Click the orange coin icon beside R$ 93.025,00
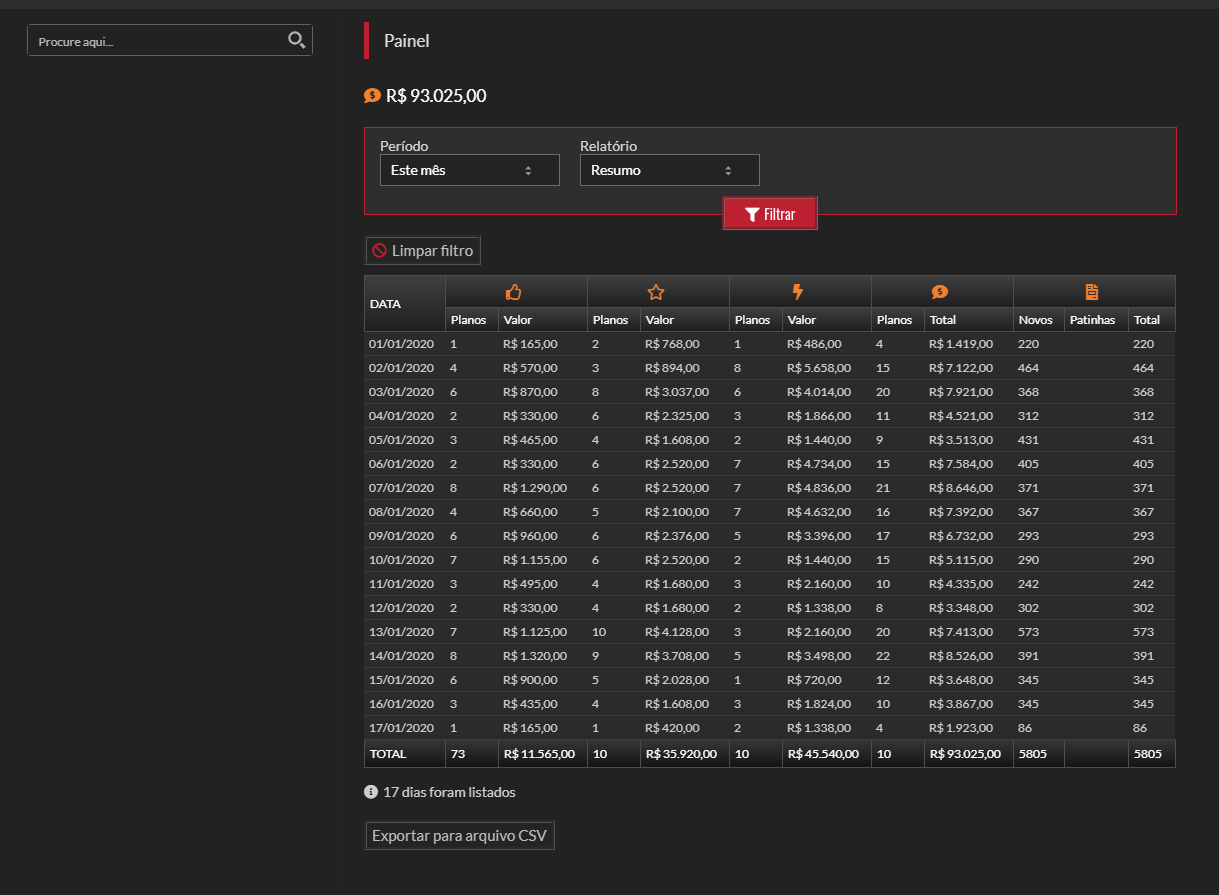Screen dimensions: 1219x895 coord(372,96)
